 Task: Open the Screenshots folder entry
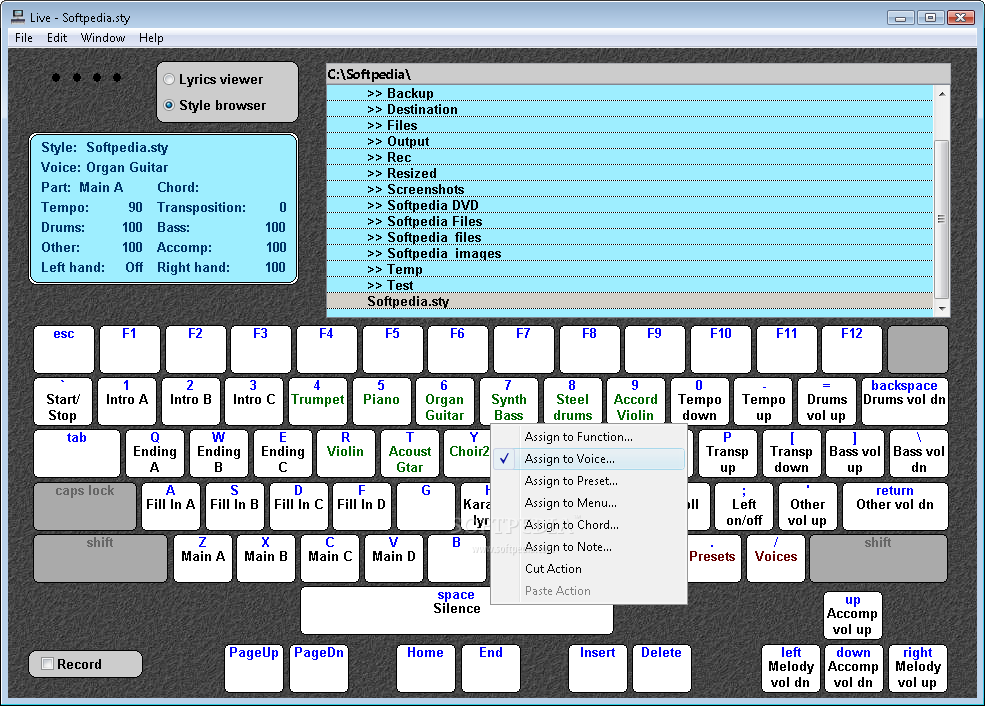[629, 189]
